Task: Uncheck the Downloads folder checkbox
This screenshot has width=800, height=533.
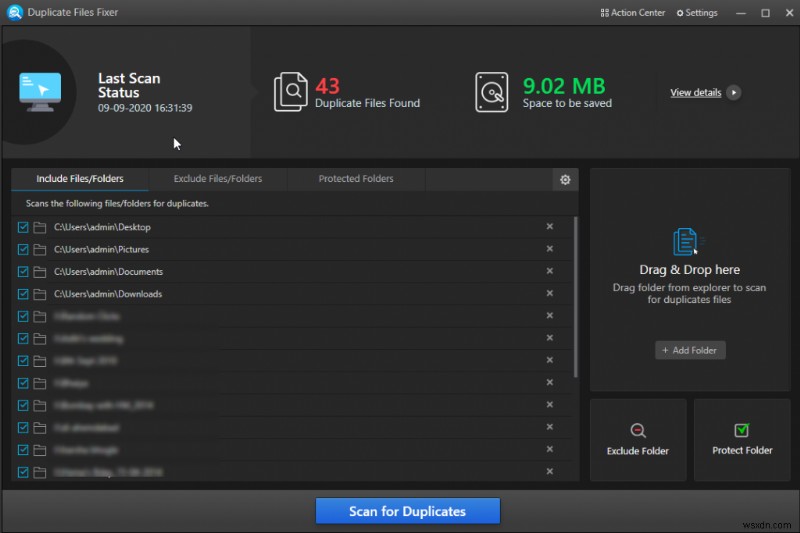Action: click(23, 294)
